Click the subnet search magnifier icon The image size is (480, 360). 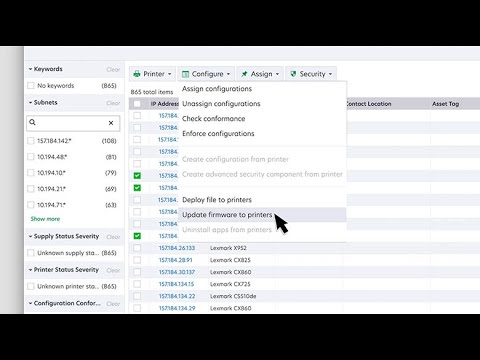pyautogui.click(x=32, y=122)
